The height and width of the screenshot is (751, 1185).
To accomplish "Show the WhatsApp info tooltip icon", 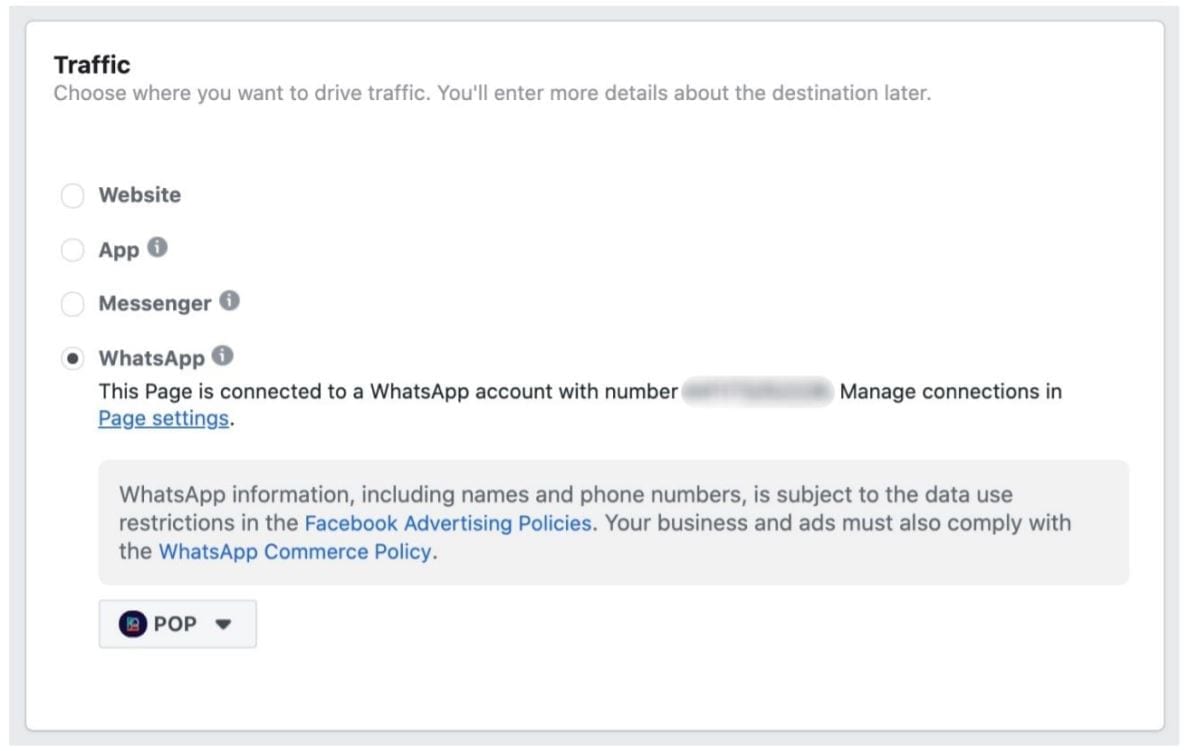I will pyautogui.click(x=222, y=355).
